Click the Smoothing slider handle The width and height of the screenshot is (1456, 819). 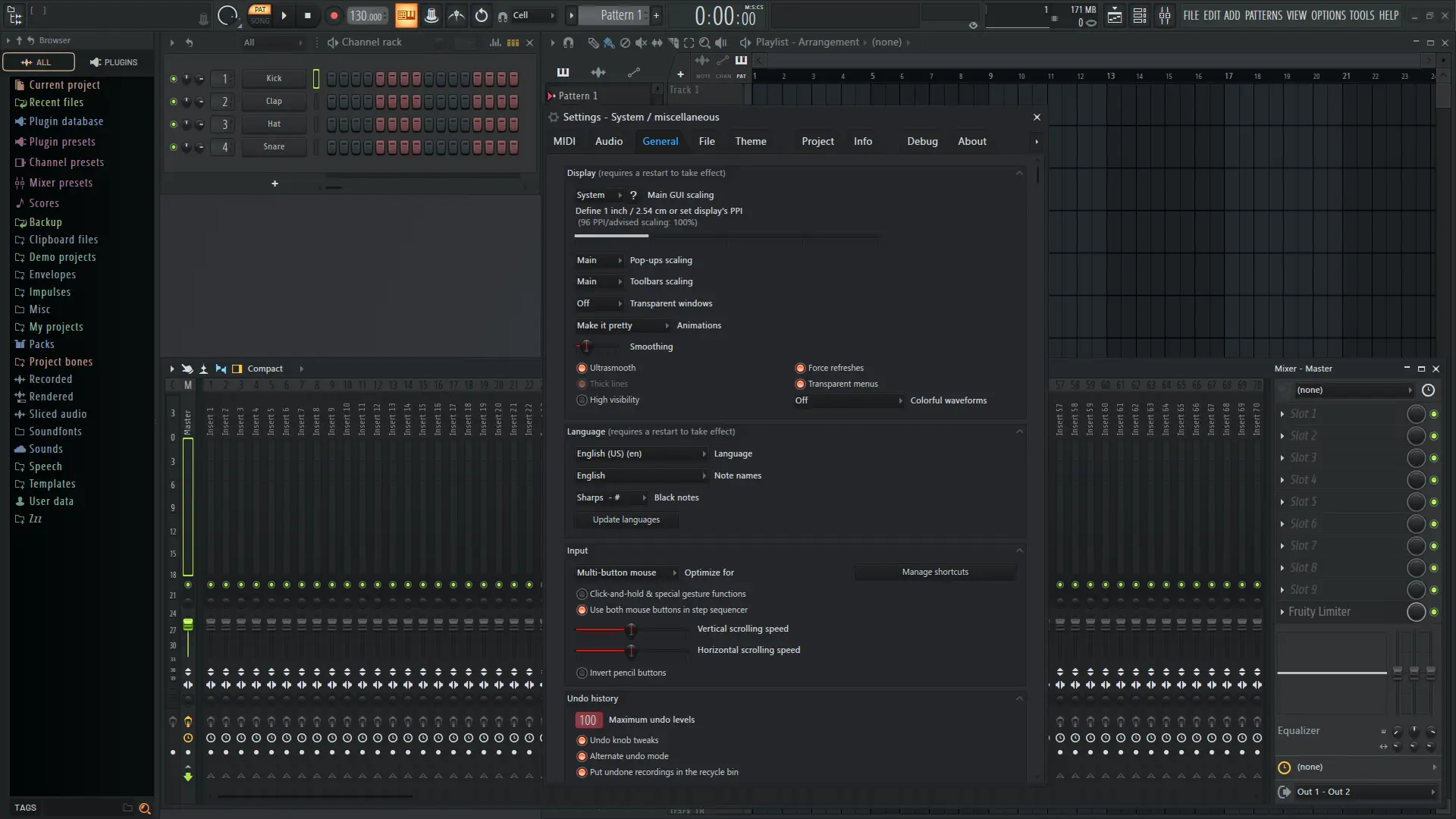588,347
